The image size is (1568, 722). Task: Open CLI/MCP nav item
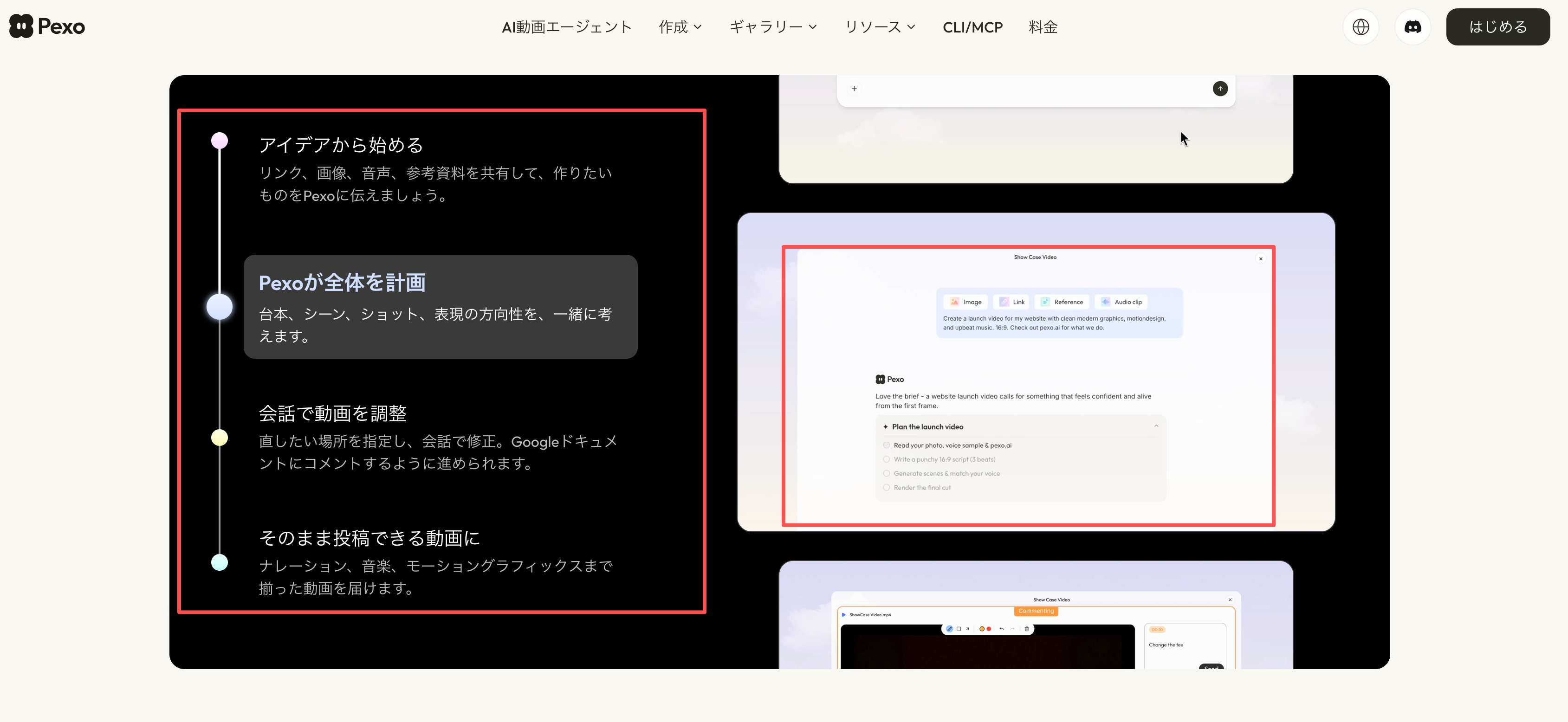point(972,27)
